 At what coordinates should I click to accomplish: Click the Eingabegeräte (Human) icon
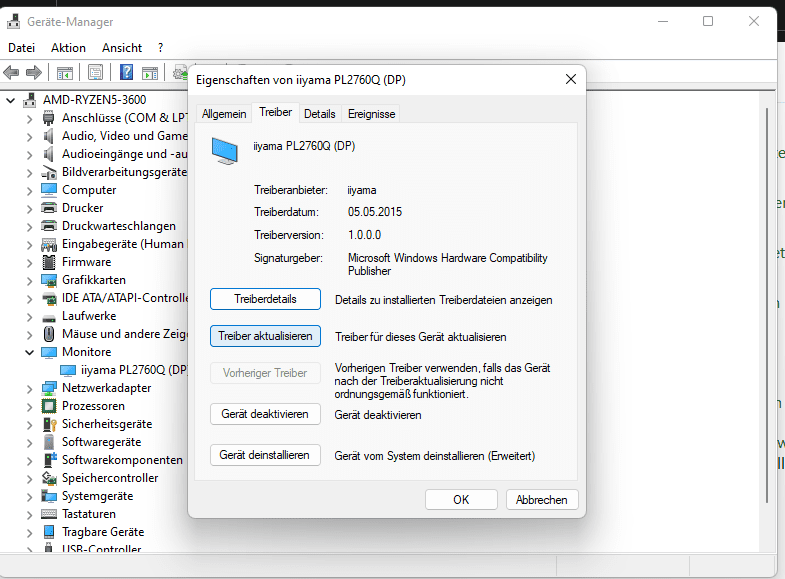pos(49,244)
